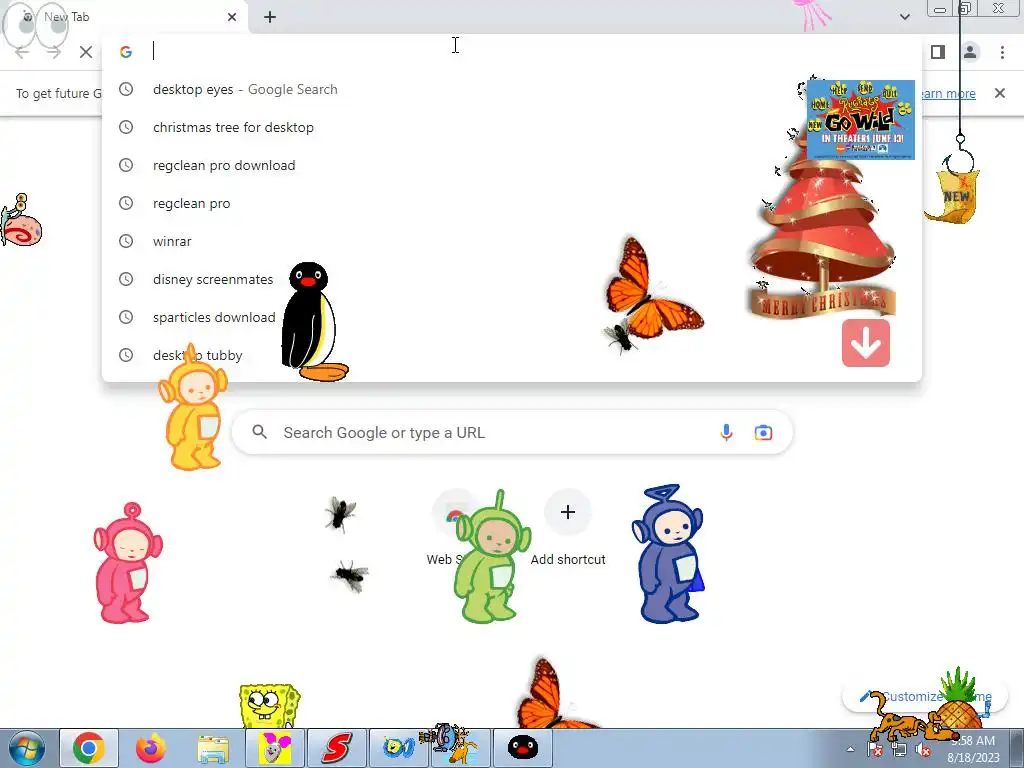Select the 'winrar' history suggestion
The image size is (1024, 768).
[512, 241]
